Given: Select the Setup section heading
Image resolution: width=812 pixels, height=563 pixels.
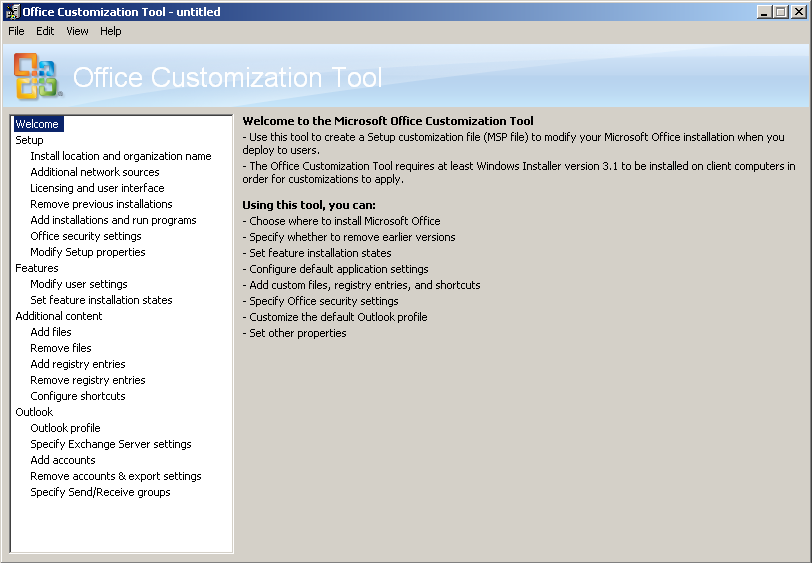Looking at the screenshot, I should 29,140.
